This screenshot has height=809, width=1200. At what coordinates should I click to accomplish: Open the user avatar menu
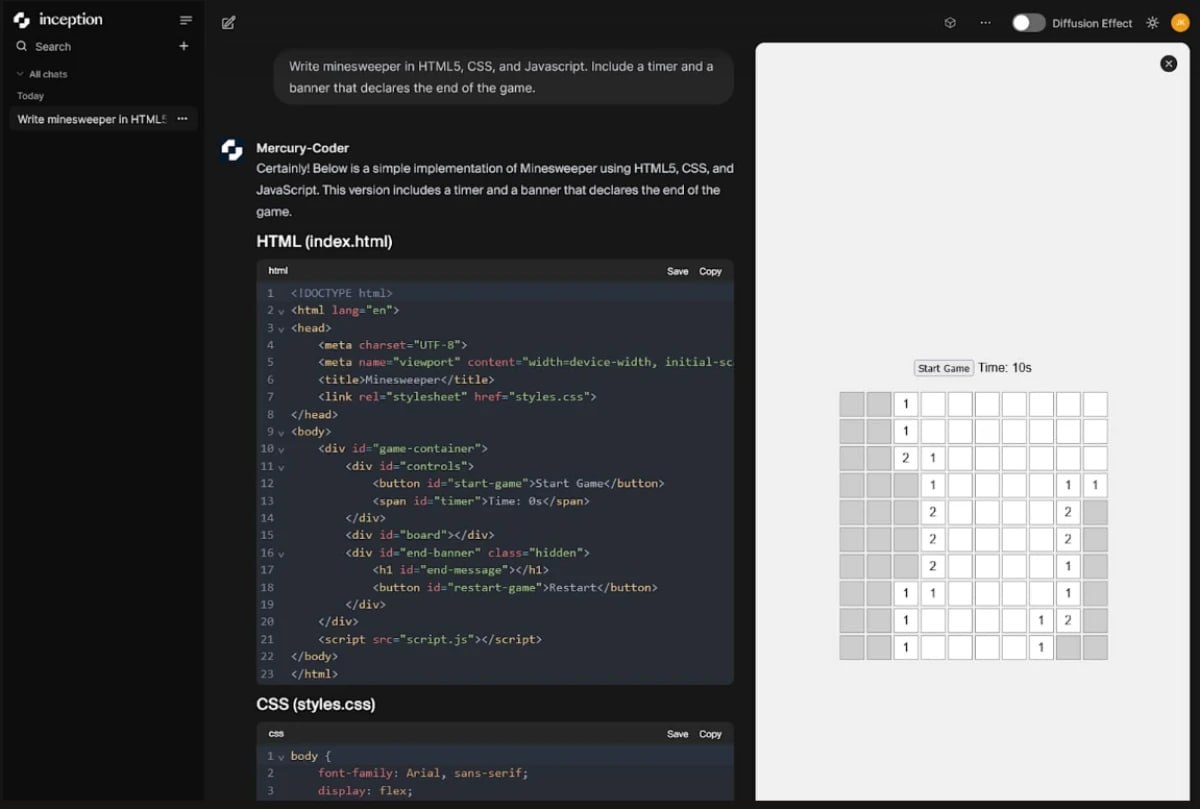point(1180,23)
